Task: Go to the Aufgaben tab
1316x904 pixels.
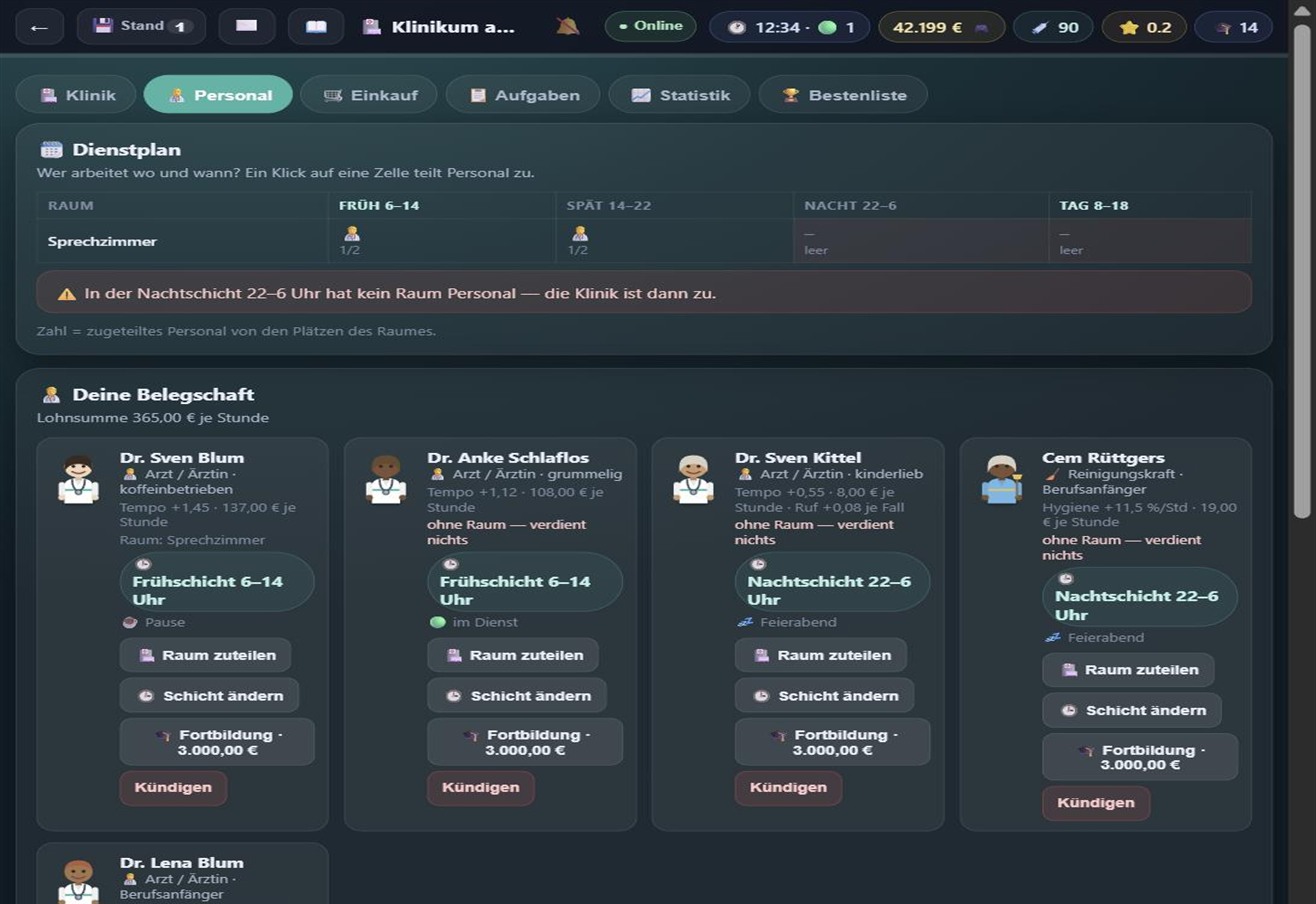Action: (x=523, y=95)
